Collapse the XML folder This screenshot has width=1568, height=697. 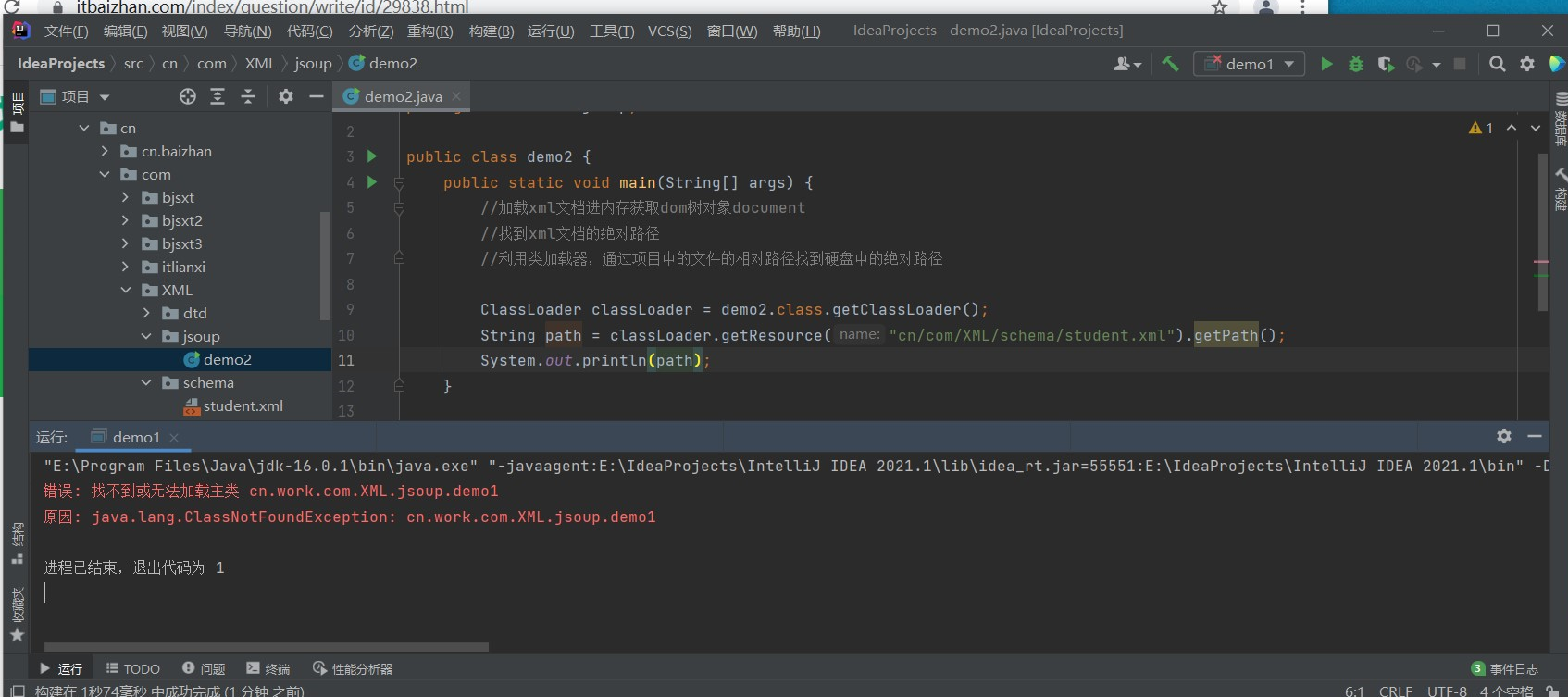[125, 290]
